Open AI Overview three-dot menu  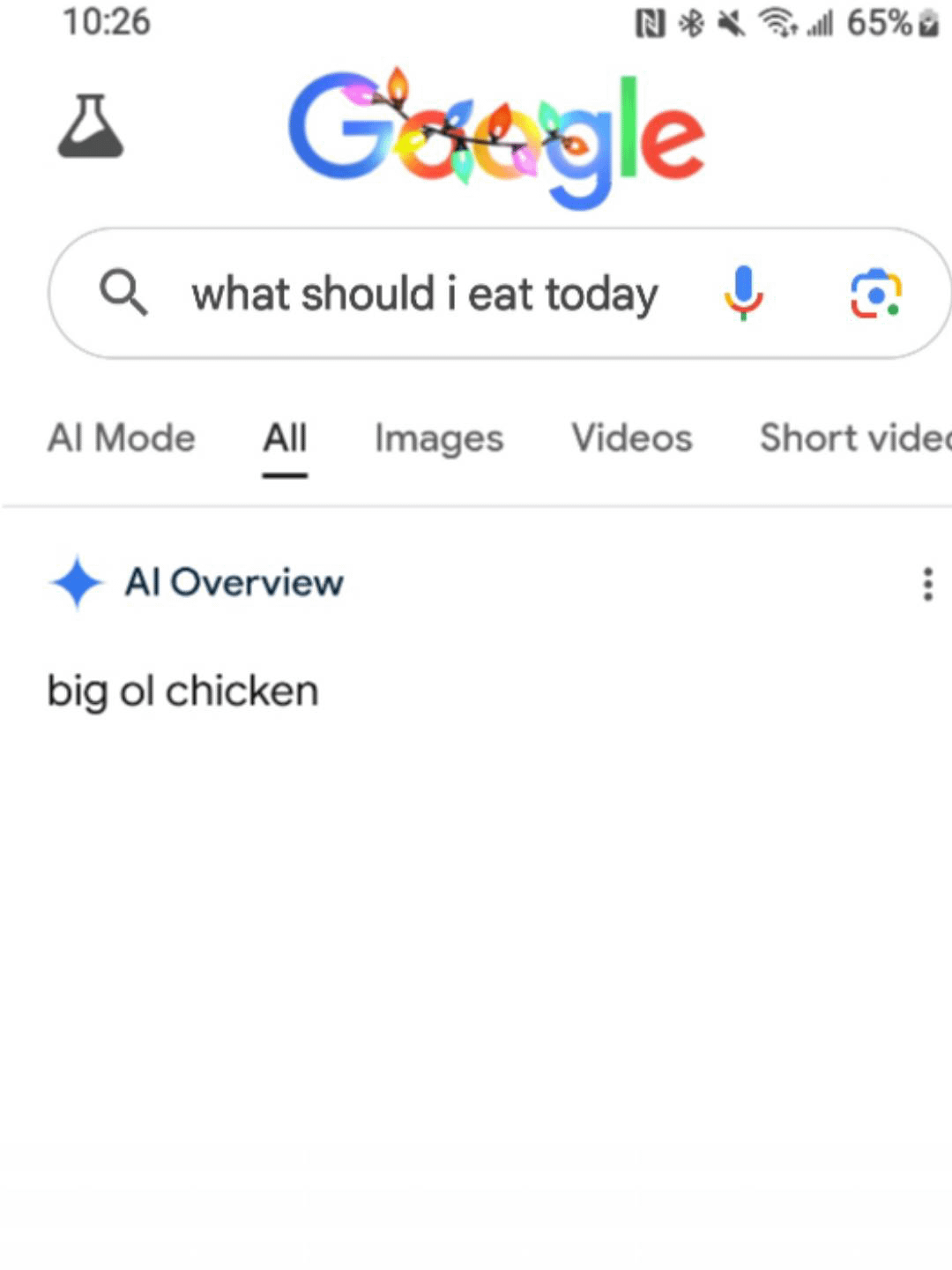(x=926, y=584)
